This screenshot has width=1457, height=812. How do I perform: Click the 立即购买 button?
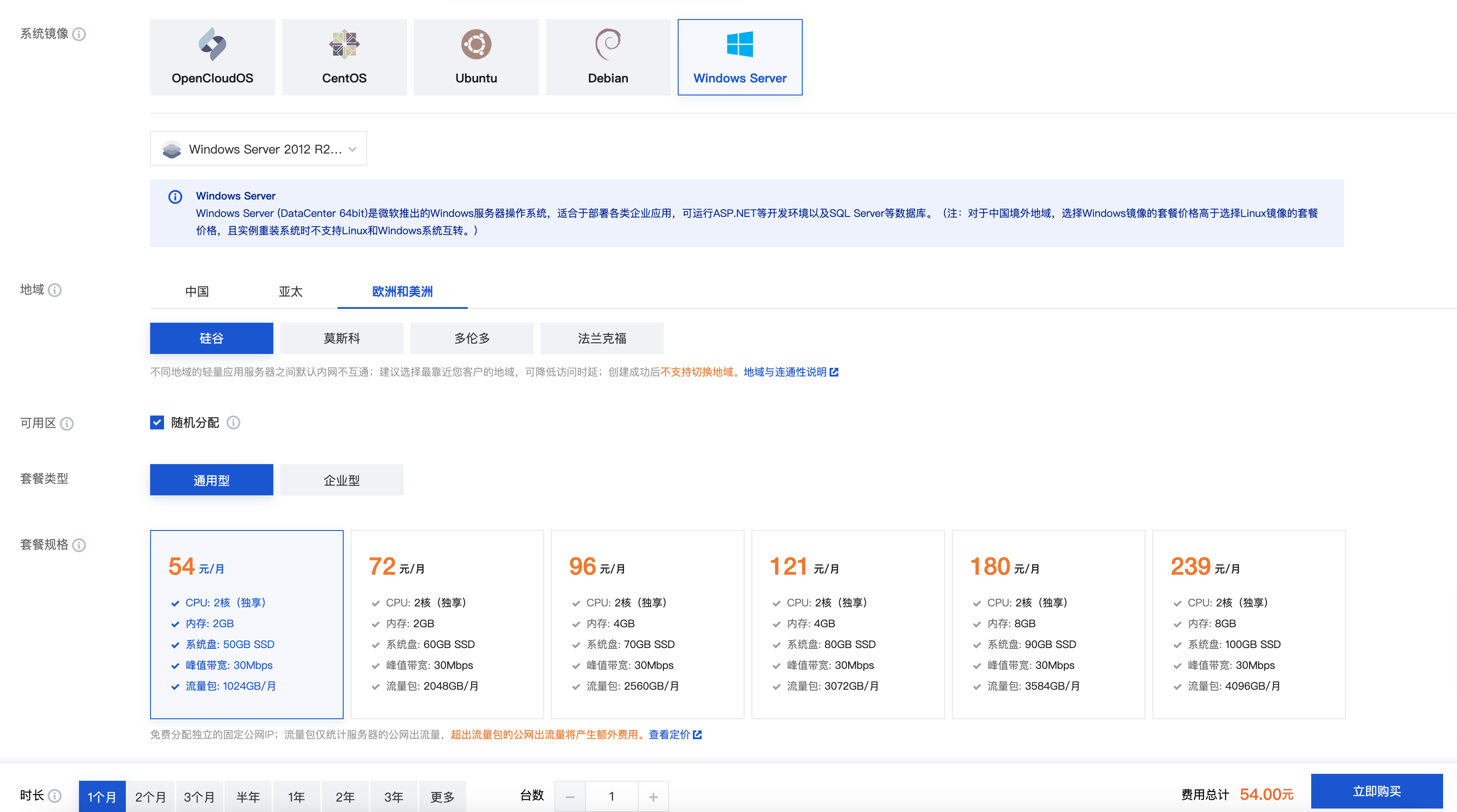(1376, 791)
